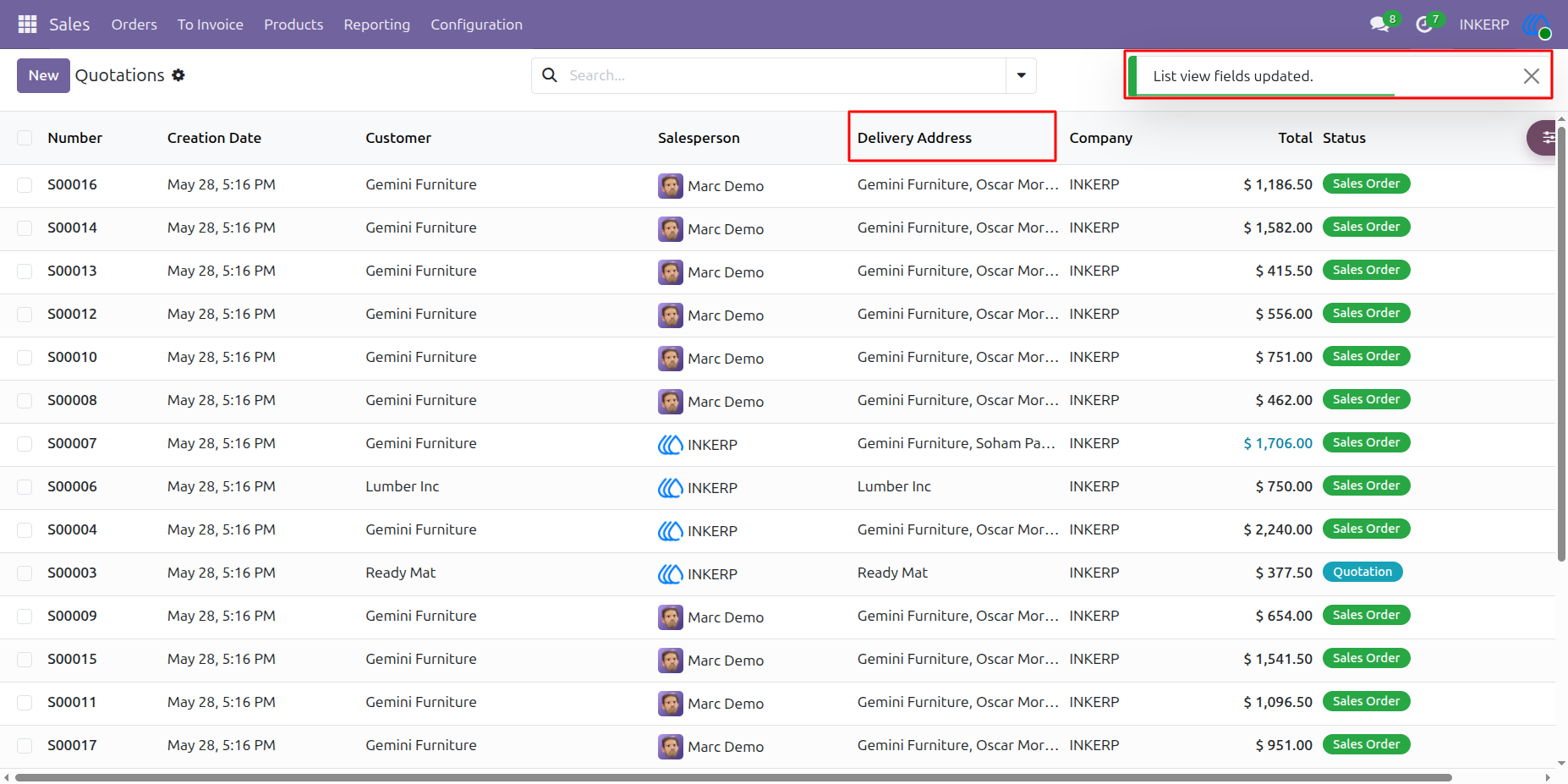Click the horizontal scrollbar at the bottom
Viewport: 1568px width, 784px height.
point(732,777)
